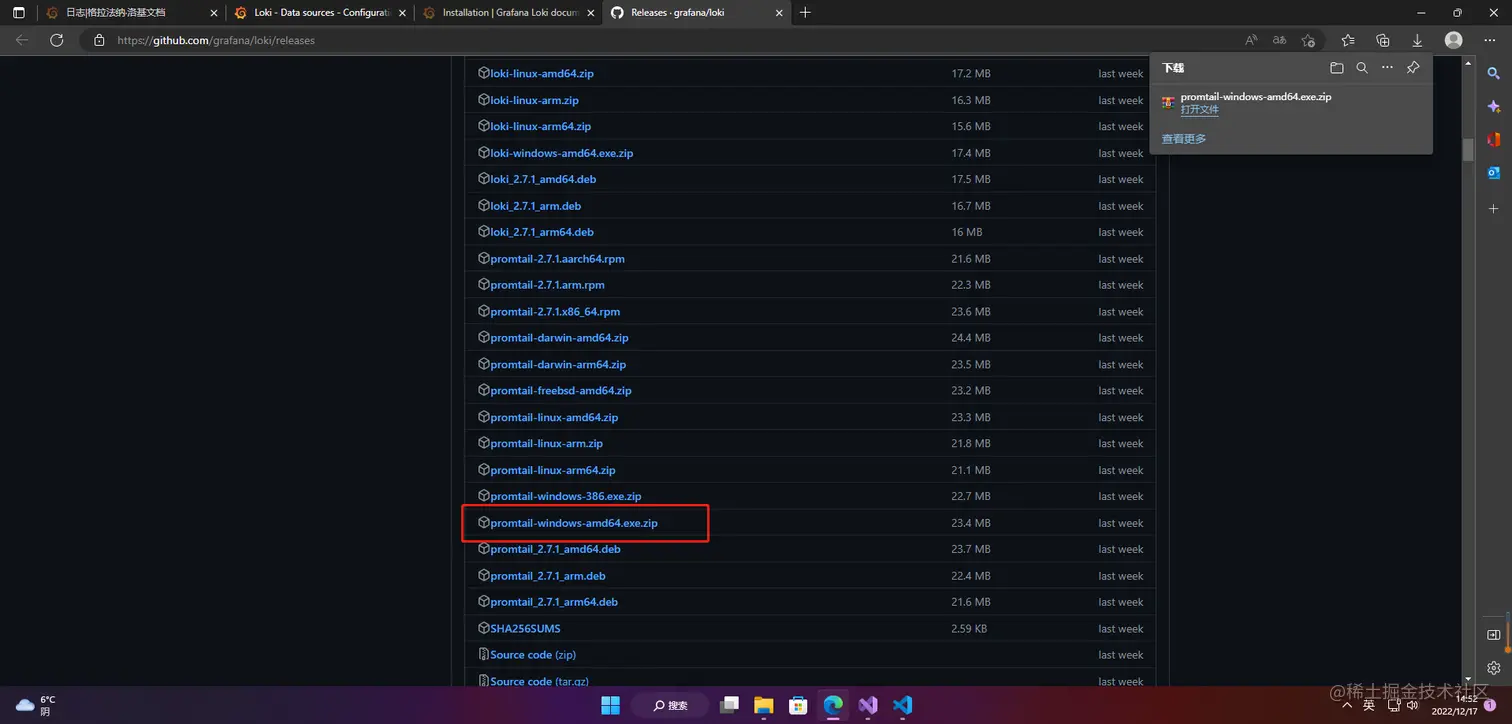Click the downloads toolbar icon
Screen dimensions: 1512x724
[x=1417, y=40]
